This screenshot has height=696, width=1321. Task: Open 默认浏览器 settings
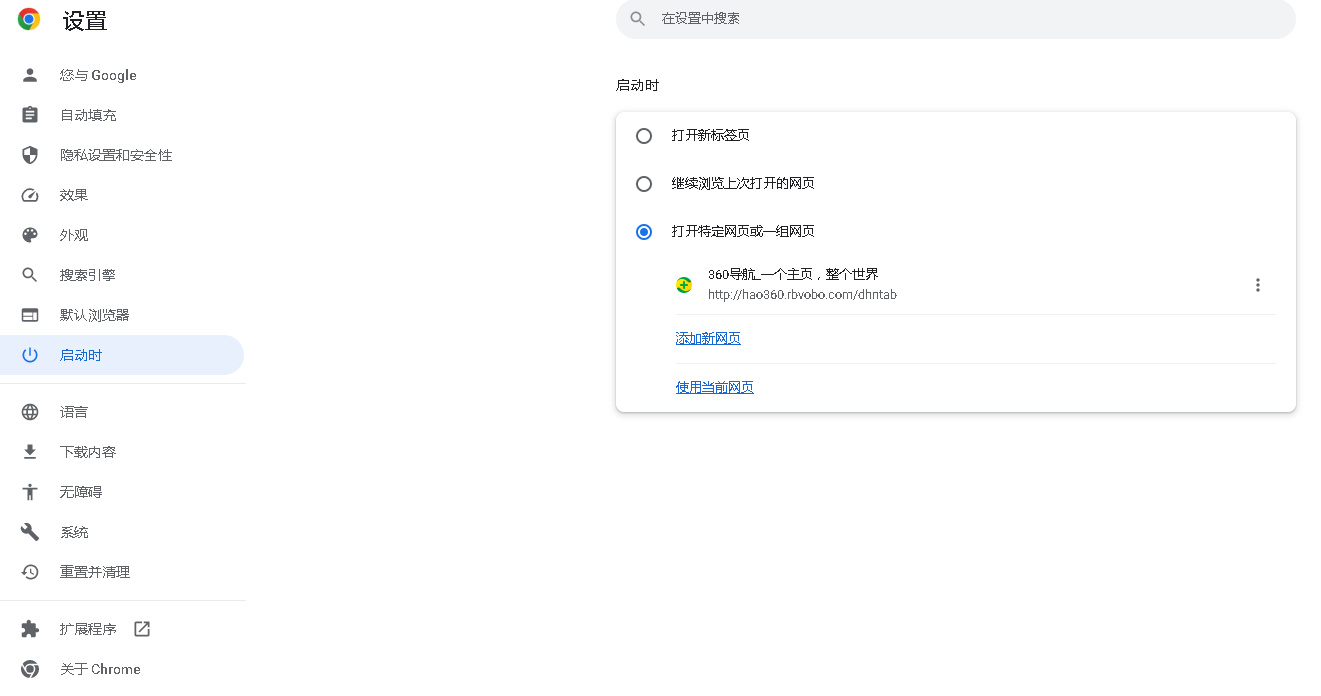(122, 315)
